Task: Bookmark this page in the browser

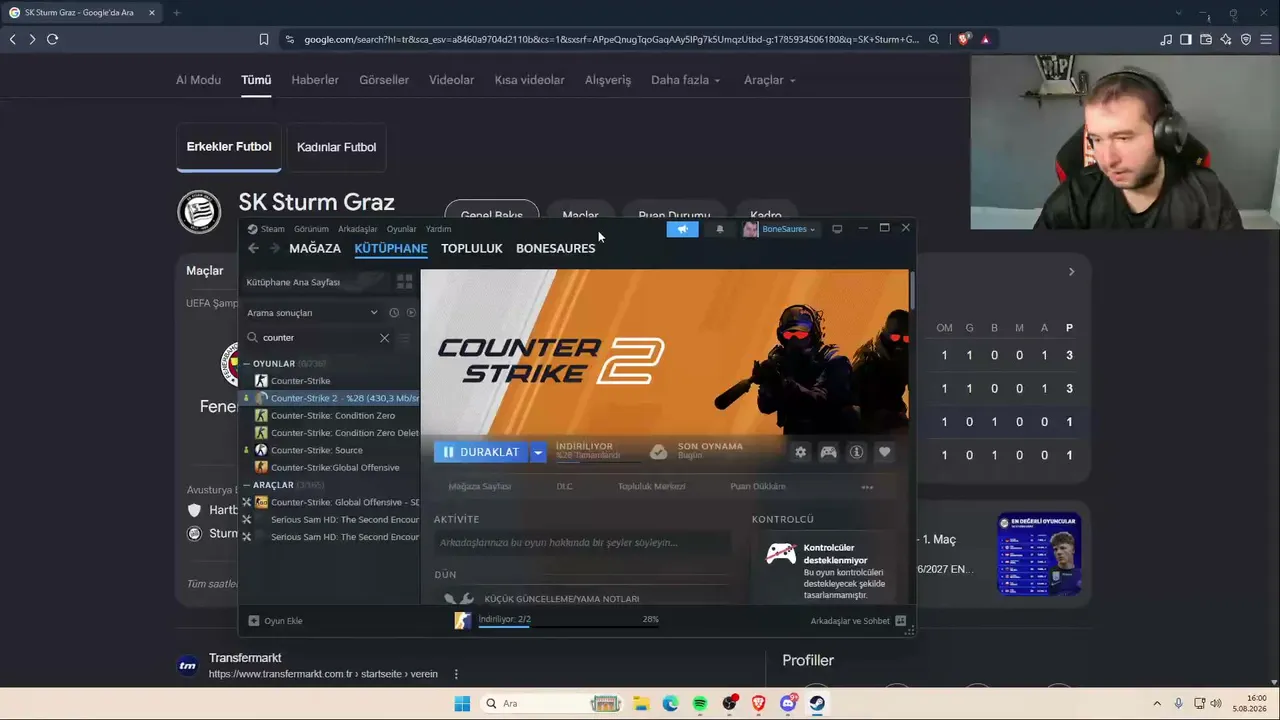Action: [x=264, y=39]
